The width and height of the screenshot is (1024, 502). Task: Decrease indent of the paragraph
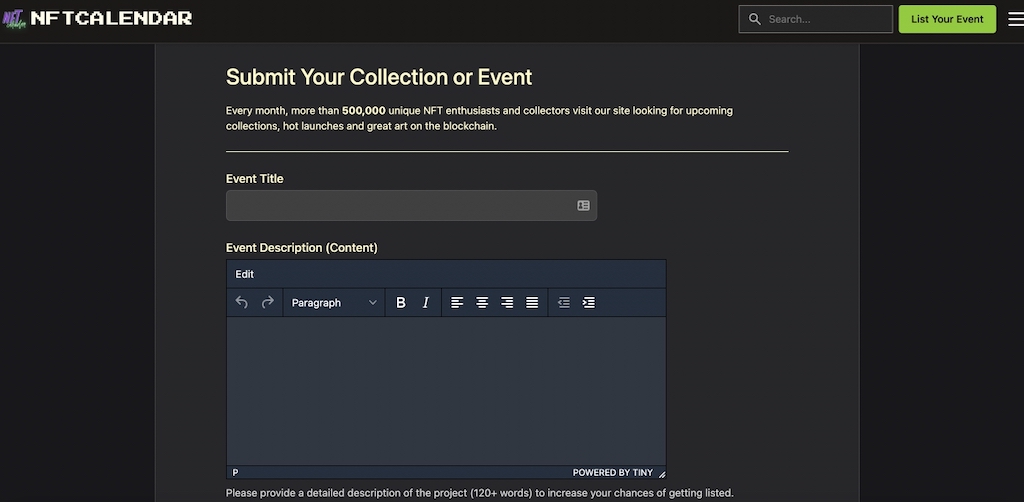[x=564, y=302]
